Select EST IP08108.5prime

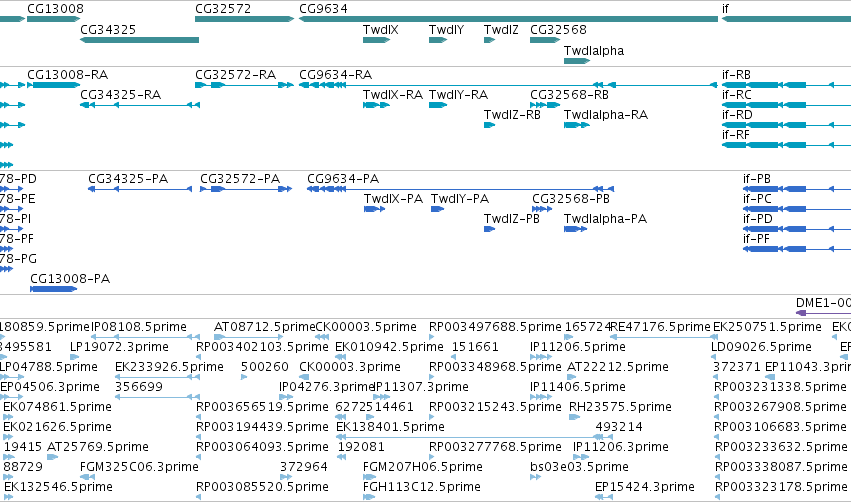(144, 337)
